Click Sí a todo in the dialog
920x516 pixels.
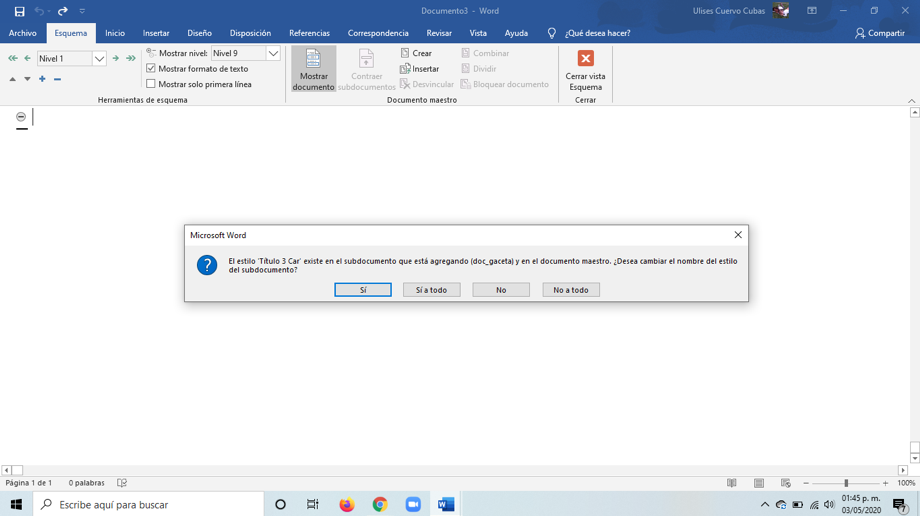tap(431, 290)
